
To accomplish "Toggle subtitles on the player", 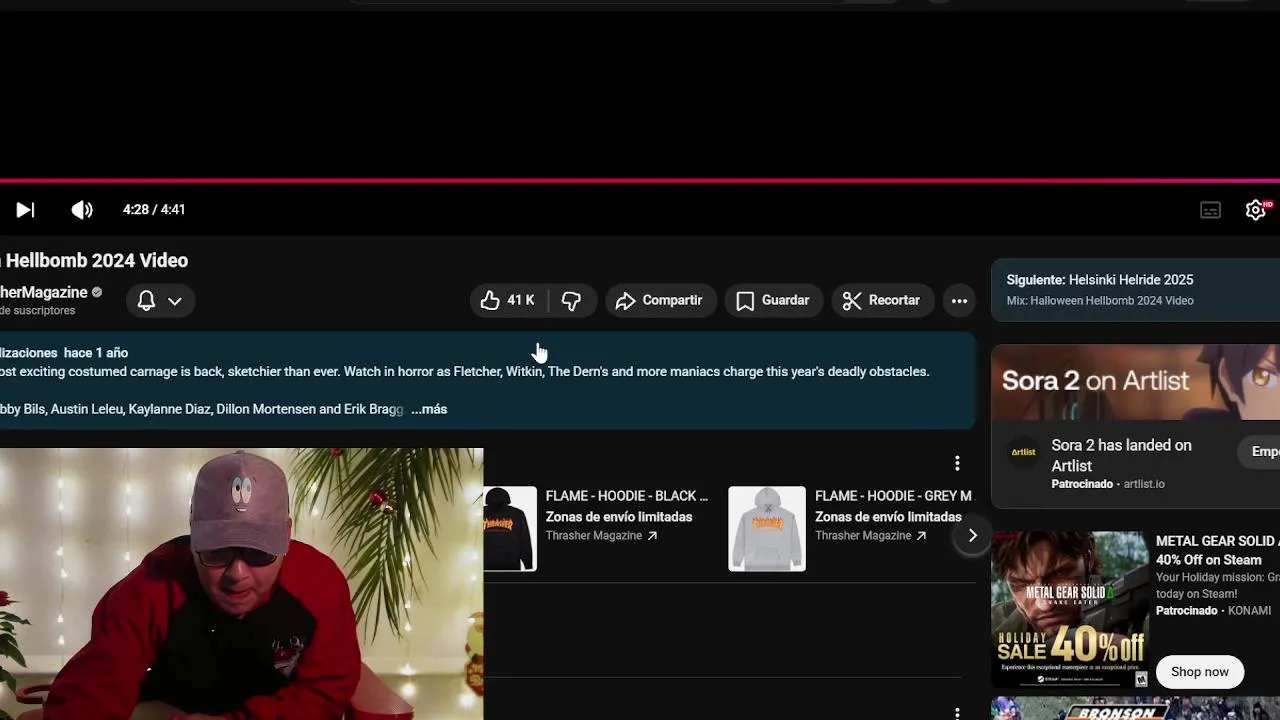I will click(1210, 210).
